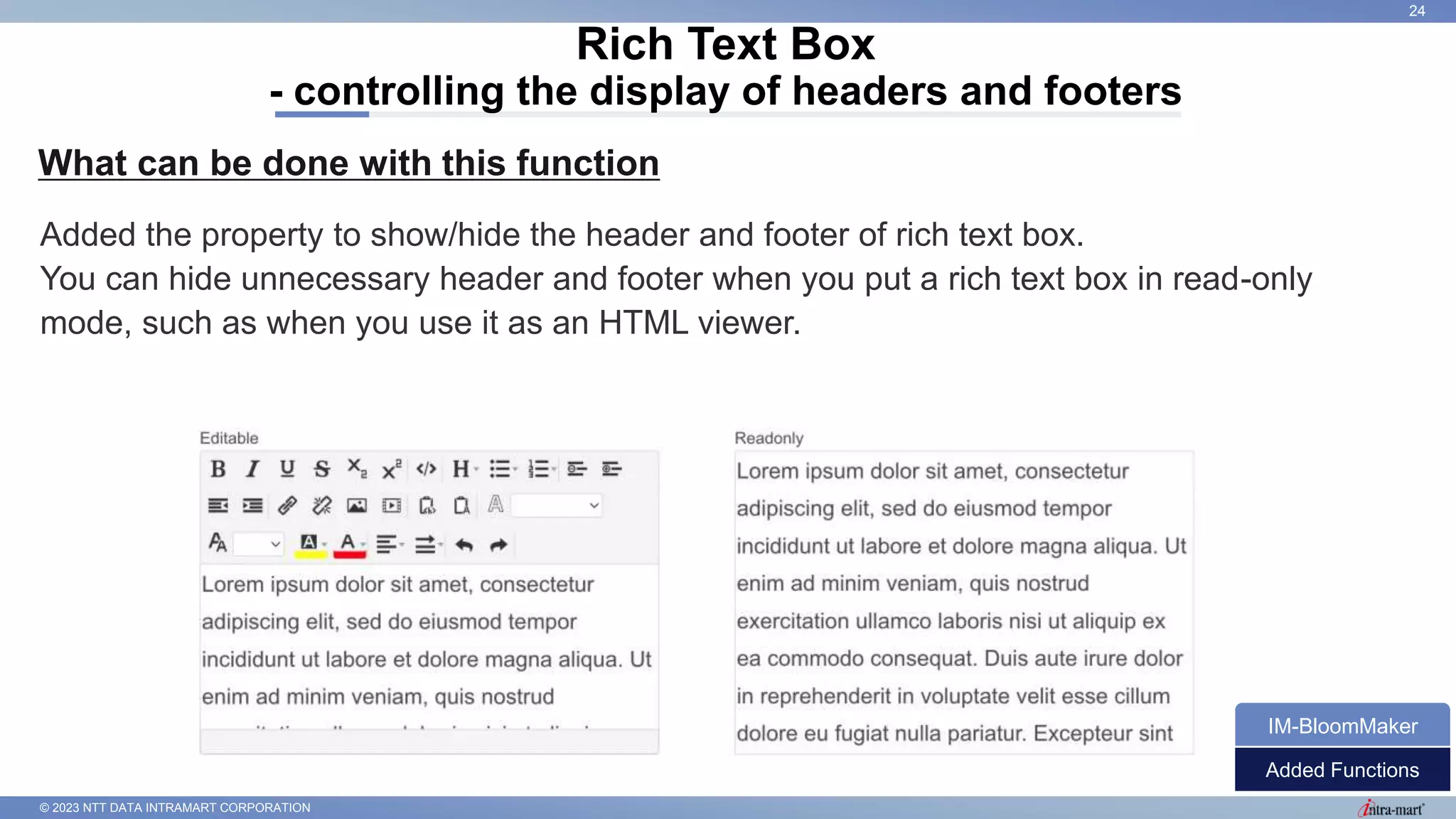Image resolution: width=1456 pixels, height=819 pixels.
Task: Insert a hyperlink with chain icon
Action: [x=287, y=506]
